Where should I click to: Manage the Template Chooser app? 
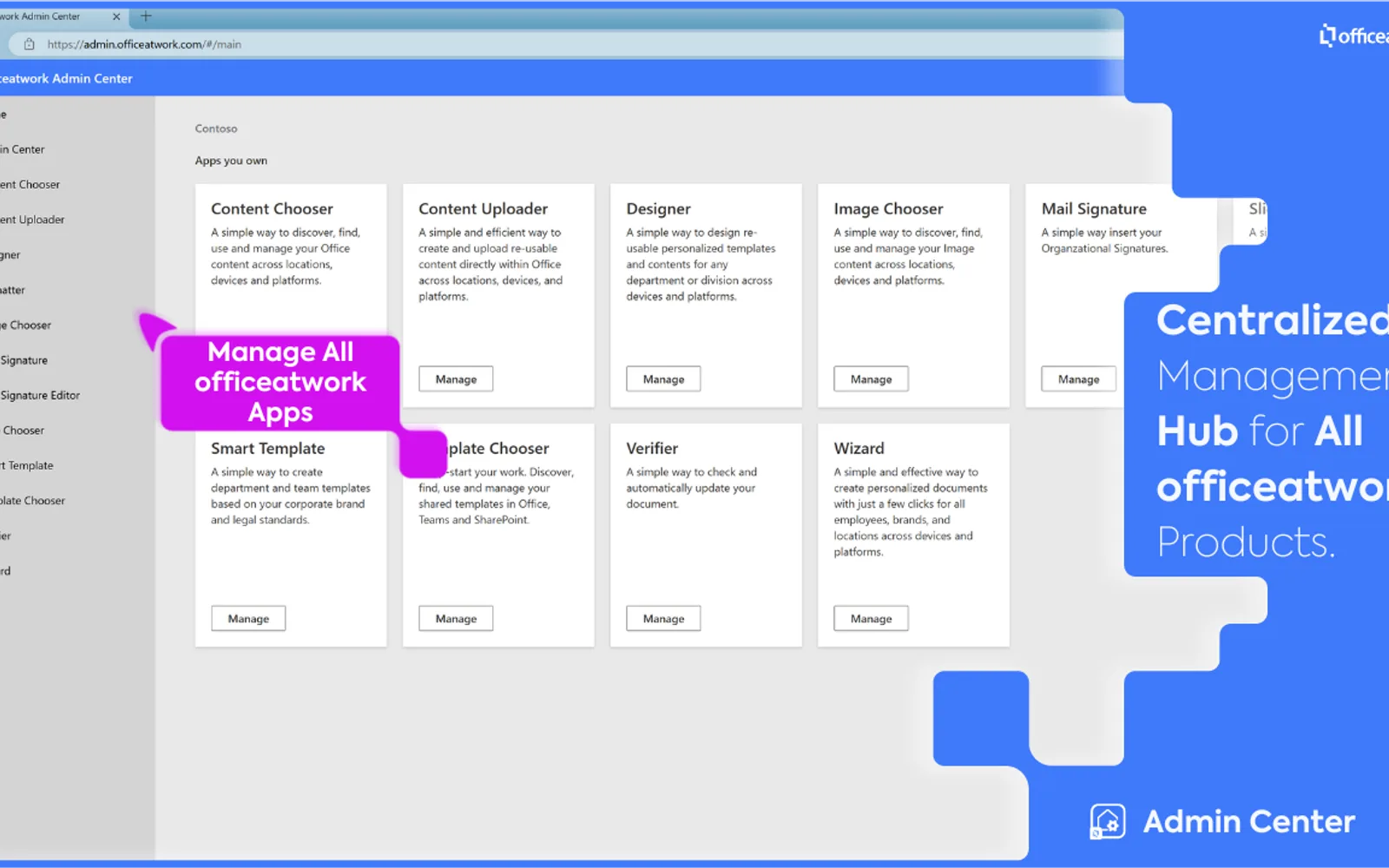(x=456, y=619)
